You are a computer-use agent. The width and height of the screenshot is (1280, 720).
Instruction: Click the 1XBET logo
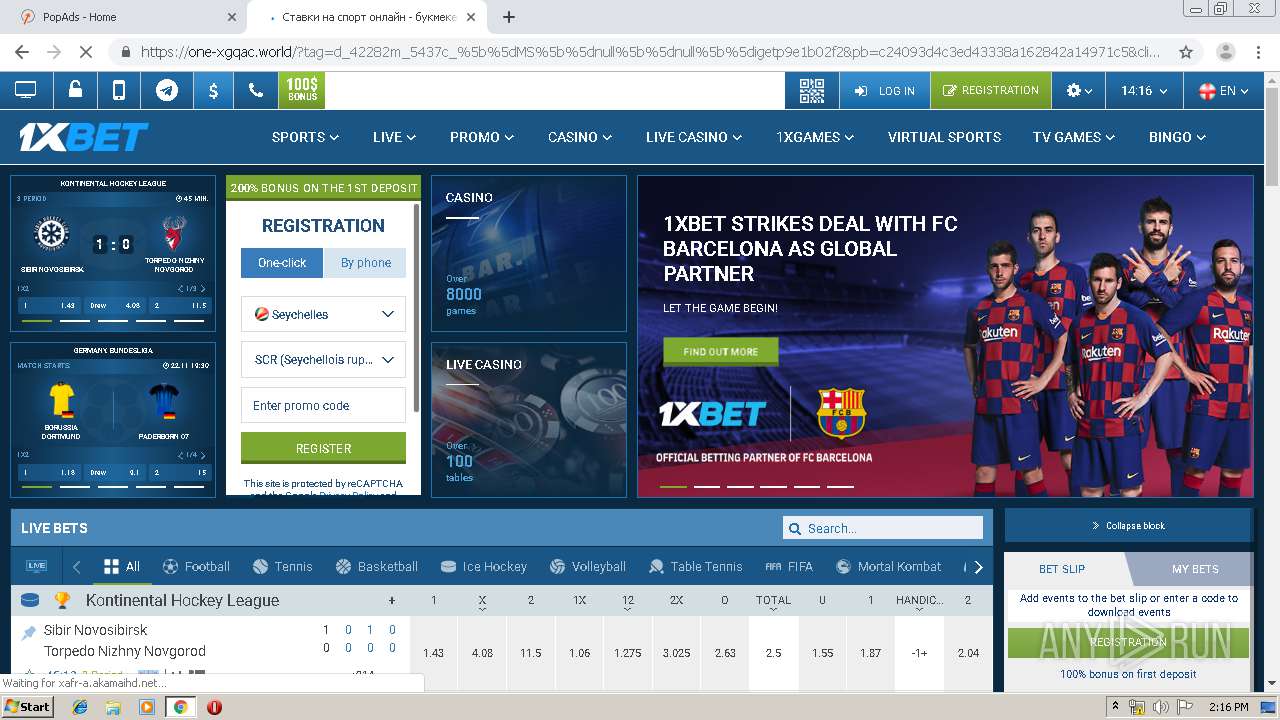(x=84, y=137)
